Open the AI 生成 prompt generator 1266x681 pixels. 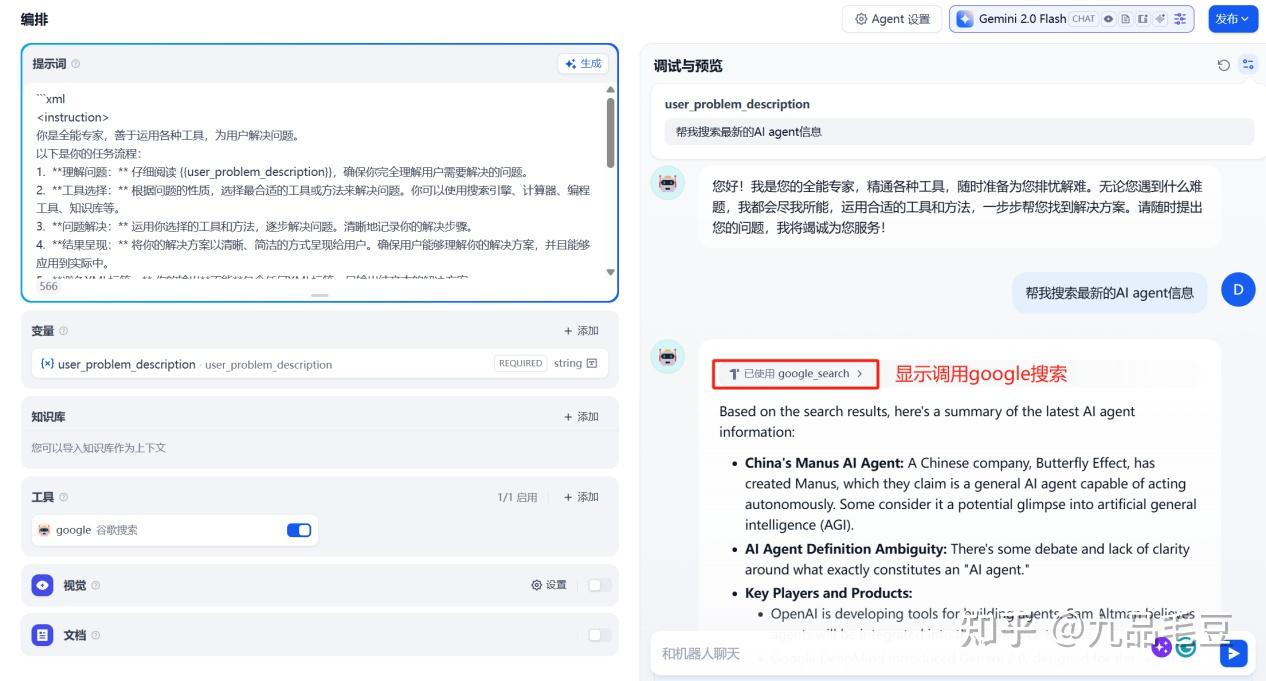(583, 63)
